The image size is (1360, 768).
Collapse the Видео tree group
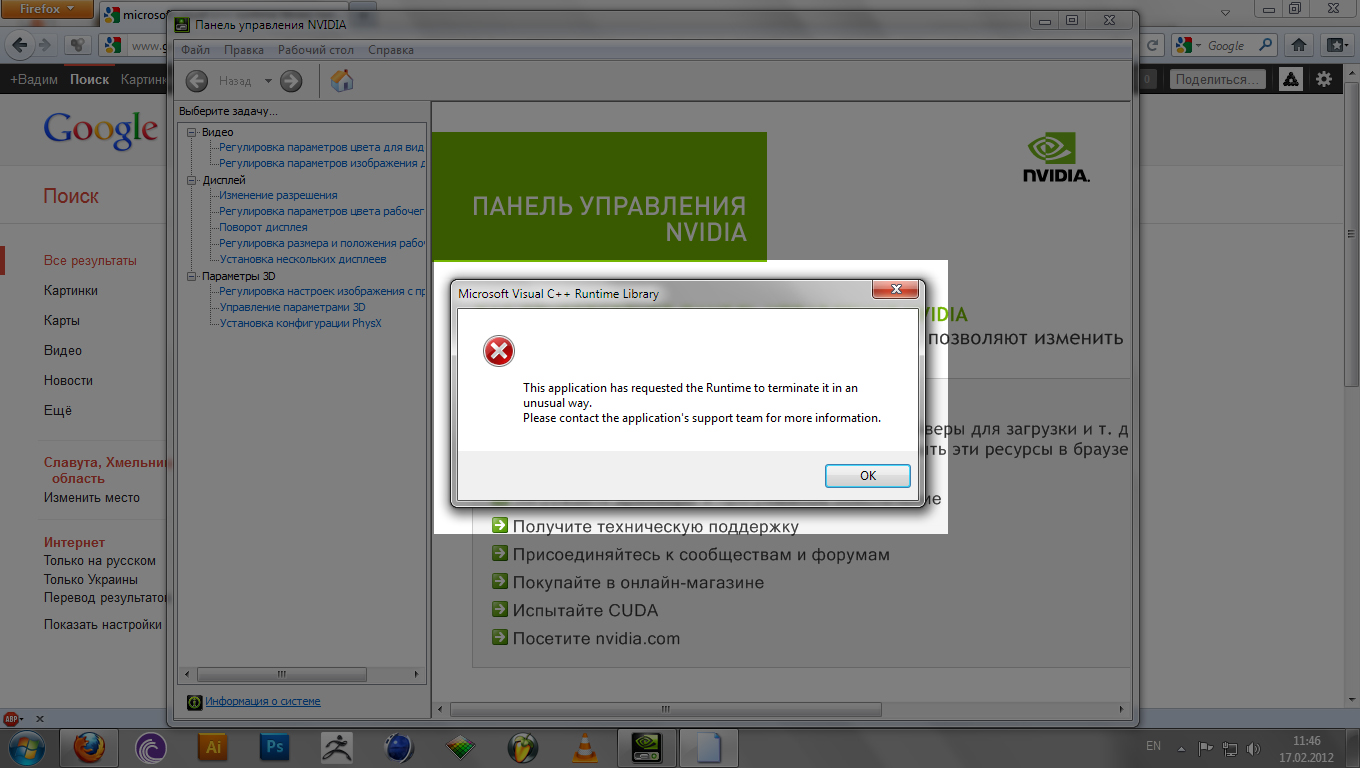pos(193,132)
